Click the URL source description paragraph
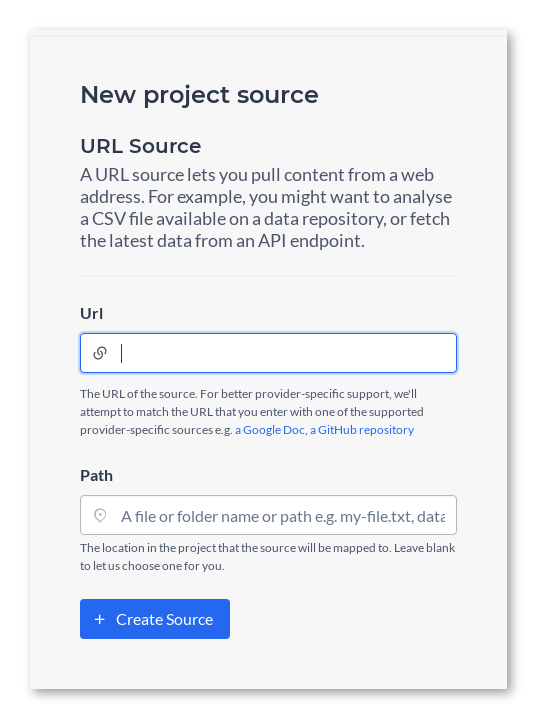Screen dimensions: 541x723 (x=266, y=207)
